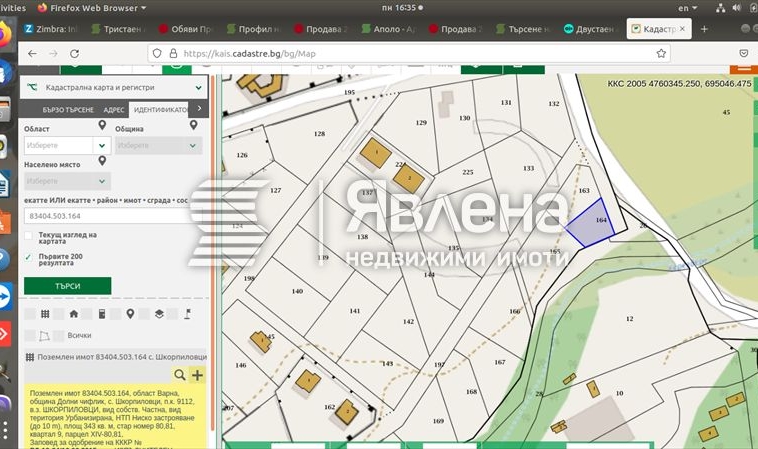The image size is (758, 449).
Task: Open a new browser tab
Action: pos(704,29)
